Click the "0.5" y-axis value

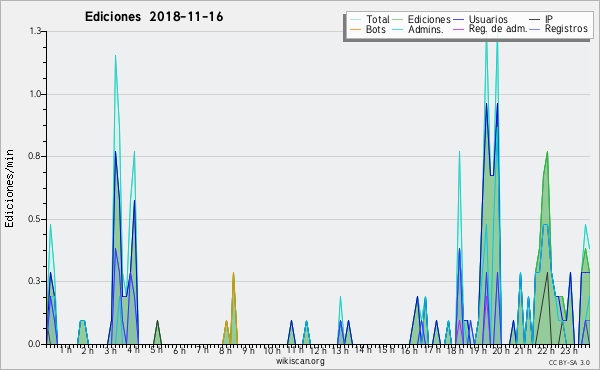click(x=35, y=219)
